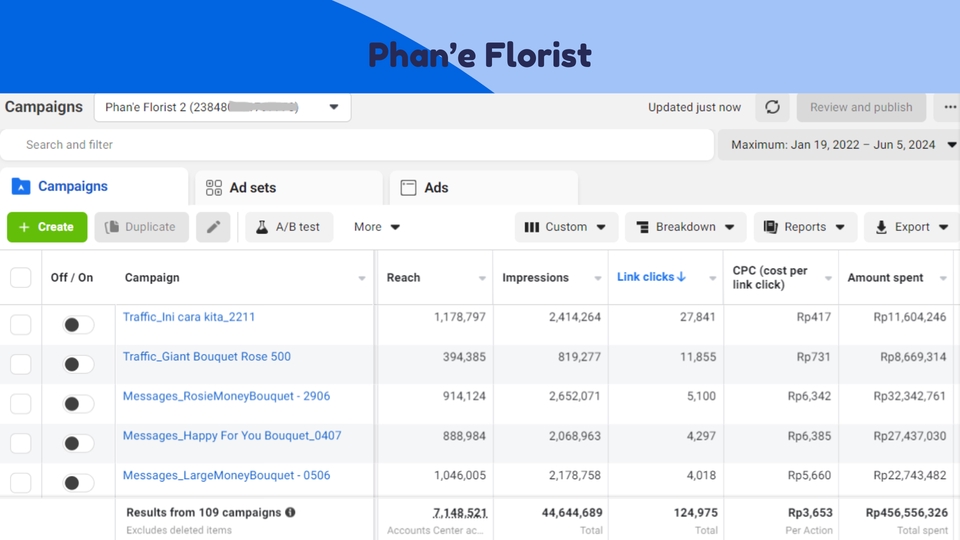
Task: Click the Search and filter field
Action: click(x=357, y=145)
